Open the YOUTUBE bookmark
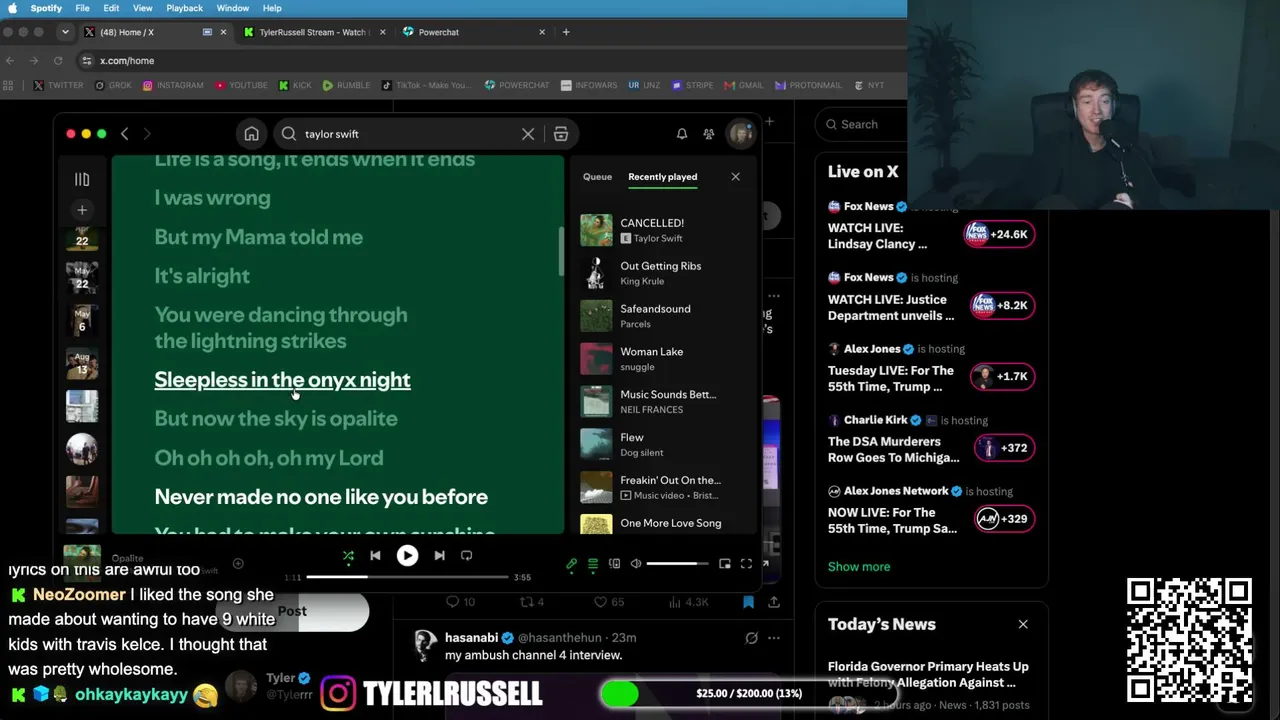 [241, 85]
